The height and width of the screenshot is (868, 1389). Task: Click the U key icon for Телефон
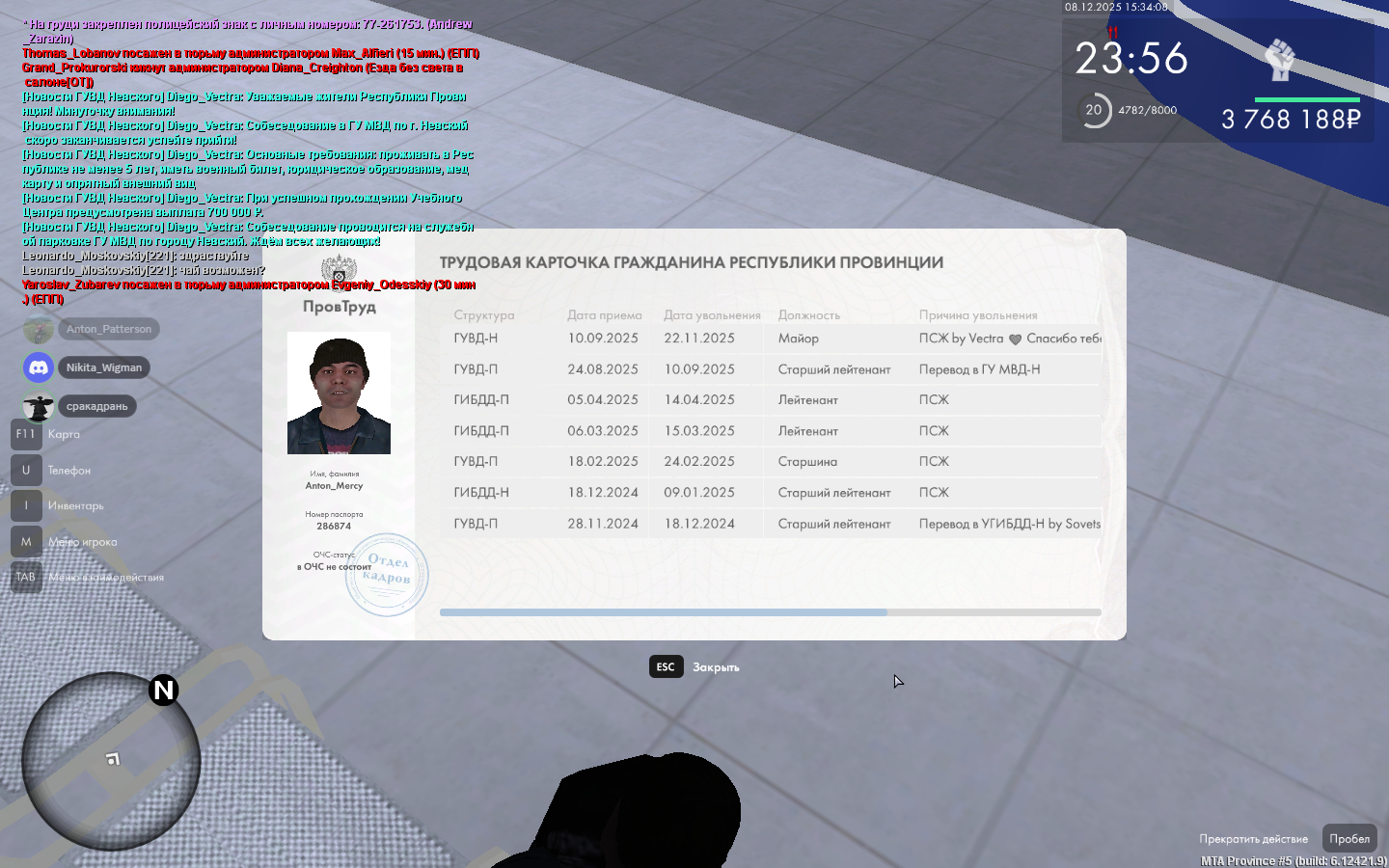pos(26,470)
